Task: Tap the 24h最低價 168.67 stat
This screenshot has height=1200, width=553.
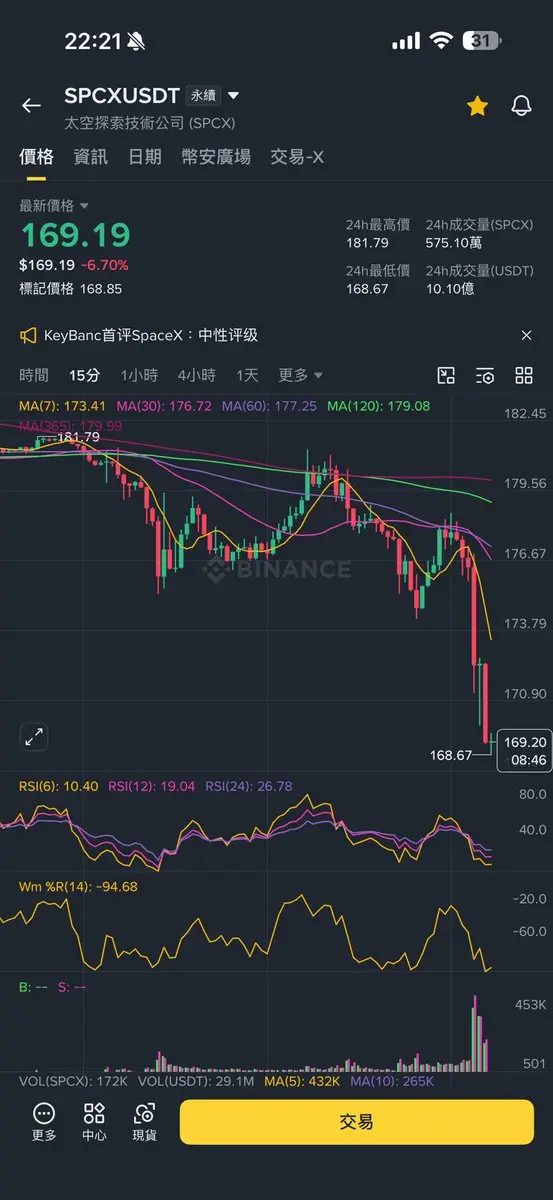Action: [x=378, y=280]
